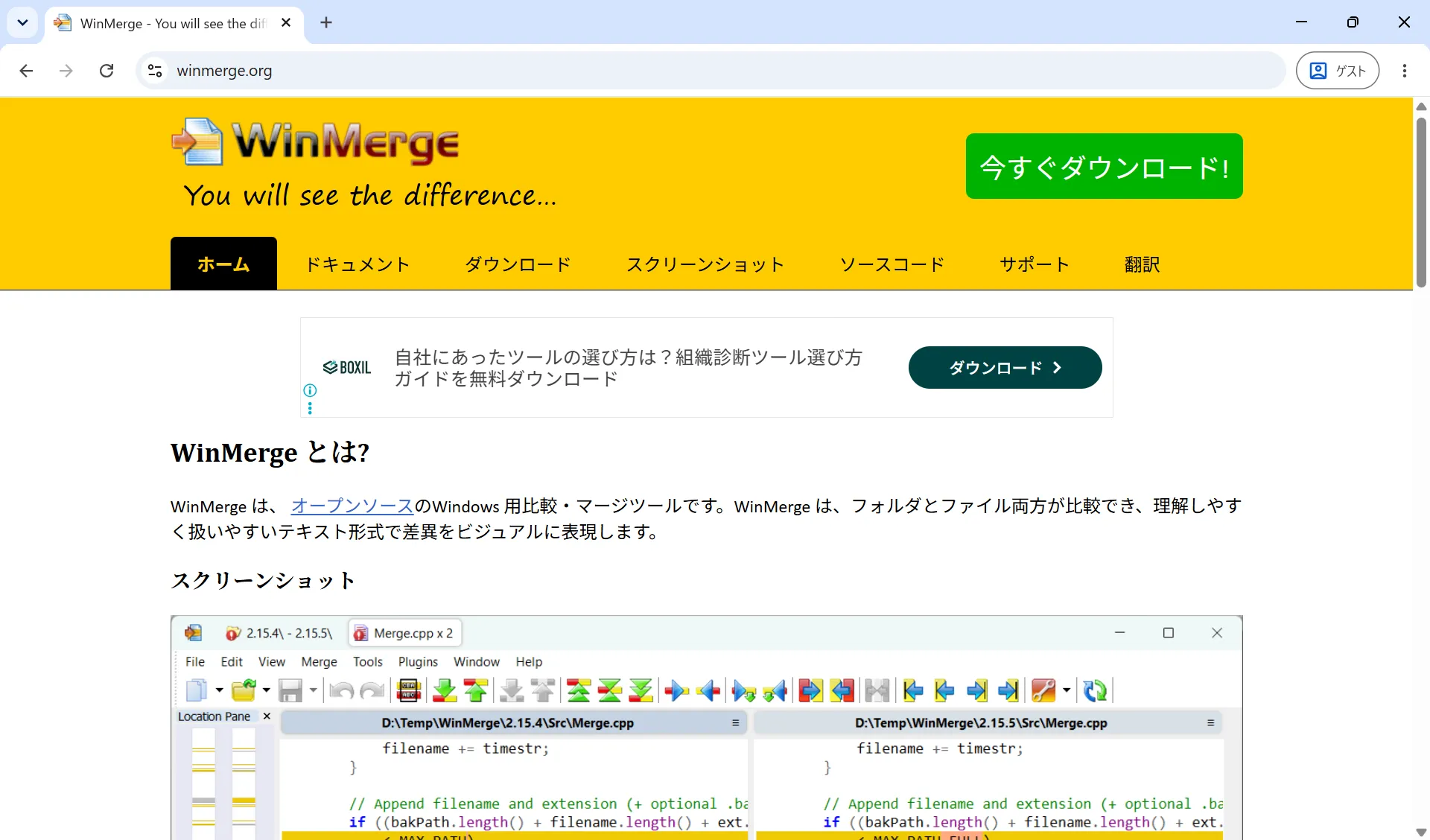Open the 翻訳 navigation tab
Screen dimensions: 1430x840
pyautogui.click(x=1142, y=264)
